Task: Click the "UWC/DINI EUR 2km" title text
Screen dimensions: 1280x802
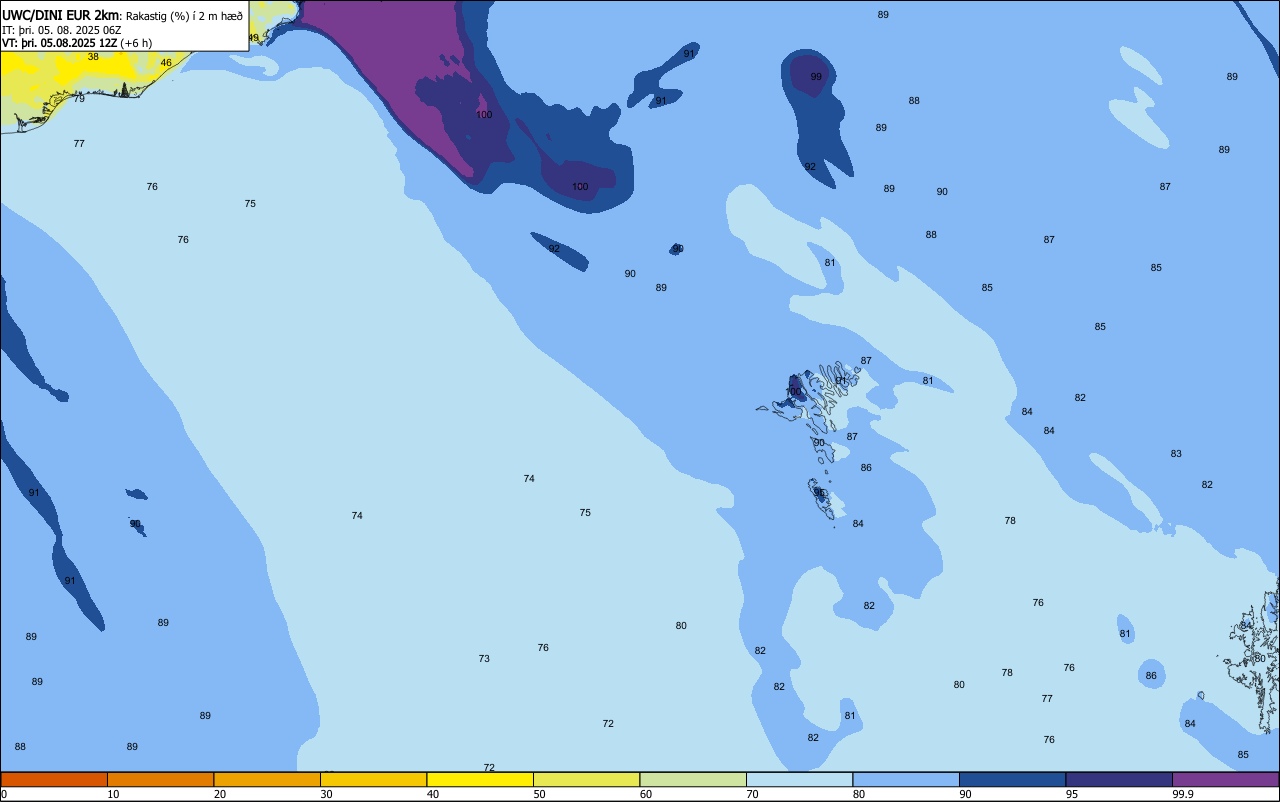Action: click(x=60, y=15)
